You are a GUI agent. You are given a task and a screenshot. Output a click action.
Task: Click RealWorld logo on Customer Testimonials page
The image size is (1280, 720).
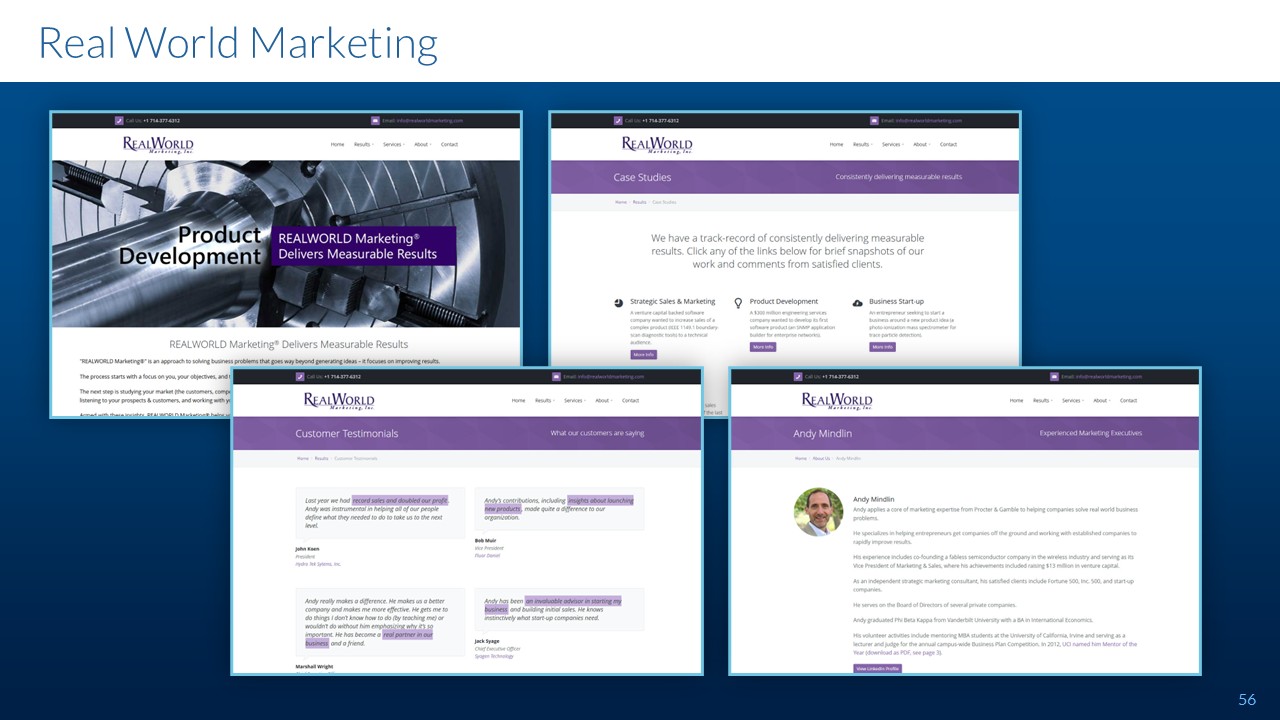pyautogui.click(x=339, y=401)
